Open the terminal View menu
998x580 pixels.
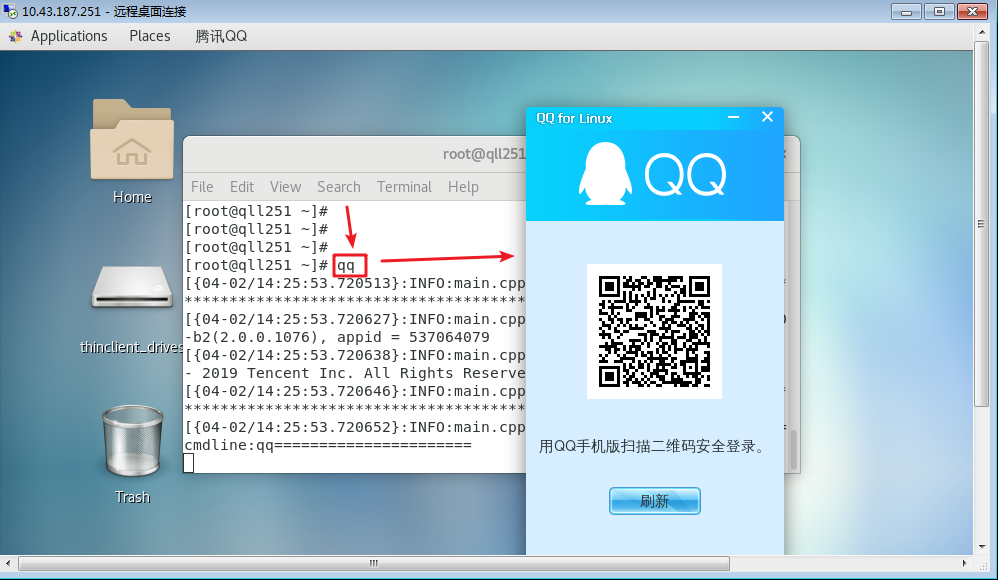tap(285, 187)
